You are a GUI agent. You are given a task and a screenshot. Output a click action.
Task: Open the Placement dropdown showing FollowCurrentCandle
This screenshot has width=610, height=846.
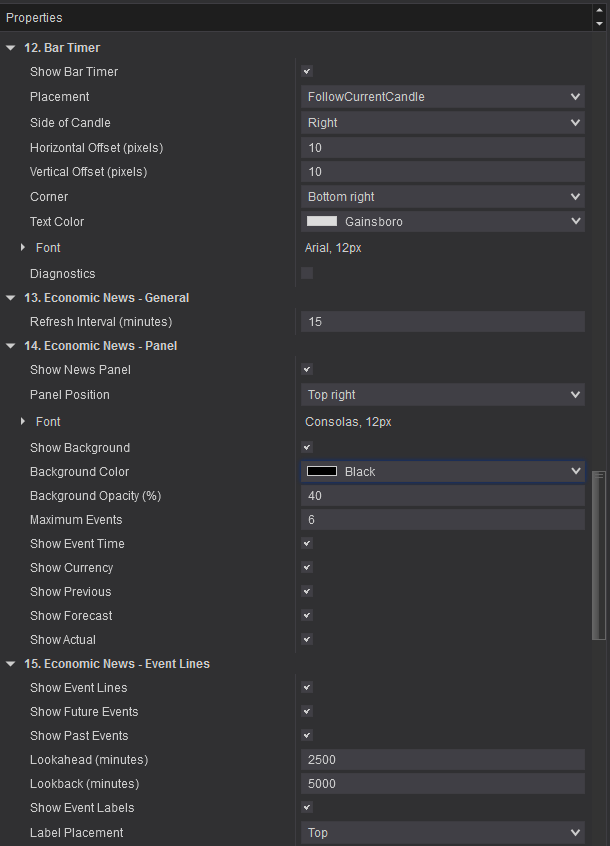[443, 97]
